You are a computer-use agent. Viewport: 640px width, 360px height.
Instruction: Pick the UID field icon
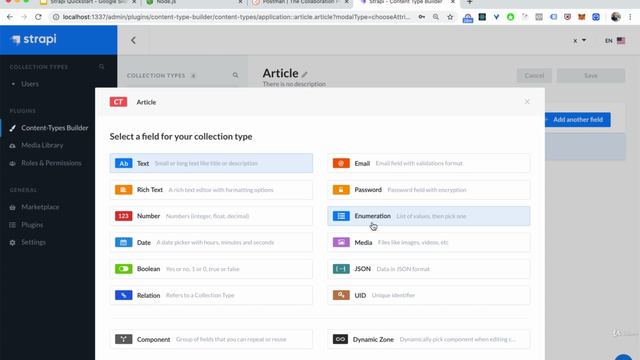pyautogui.click(x=341, y=295)
